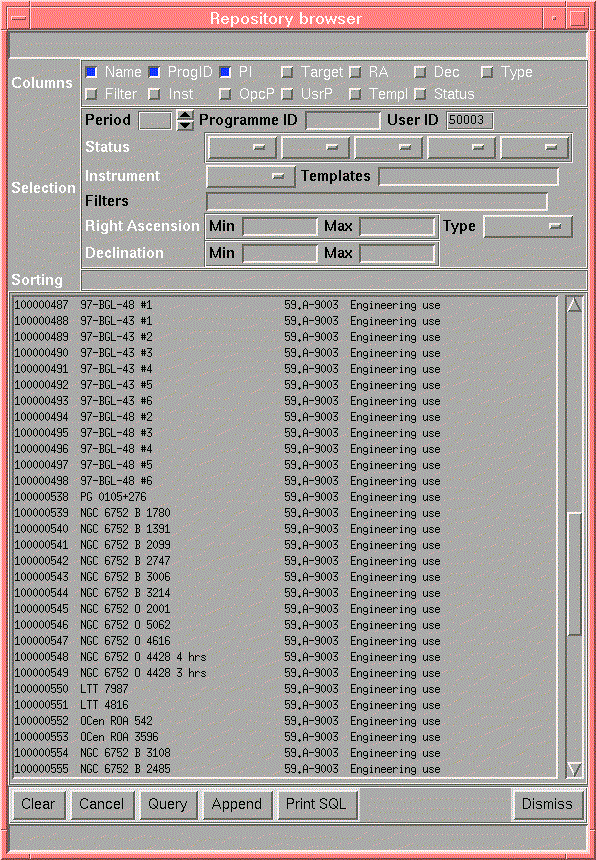Click the list scrollbar up arrow

pos(574,304)
